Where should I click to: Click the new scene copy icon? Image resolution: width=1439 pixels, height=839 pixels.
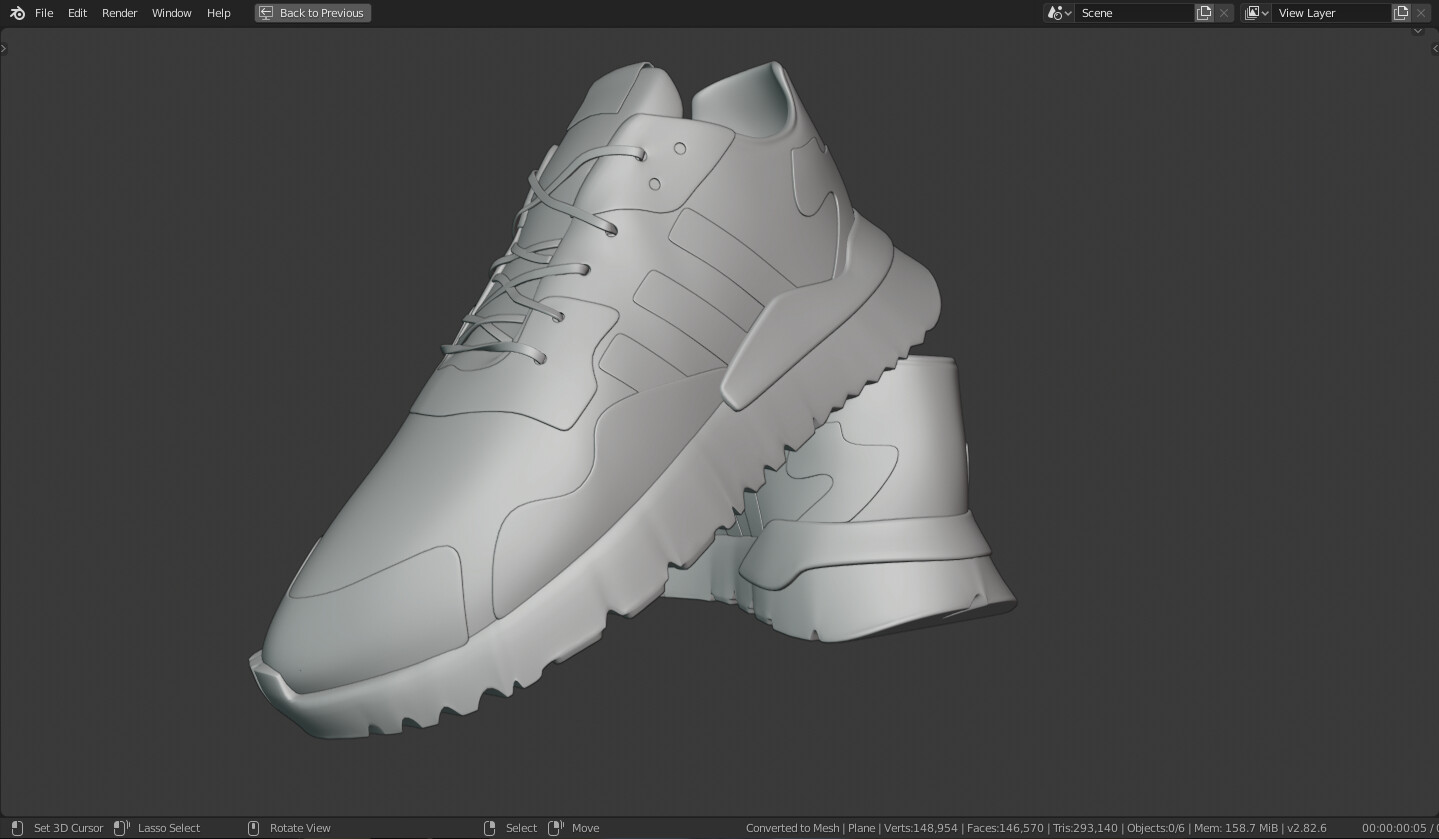pos(1205,13)
